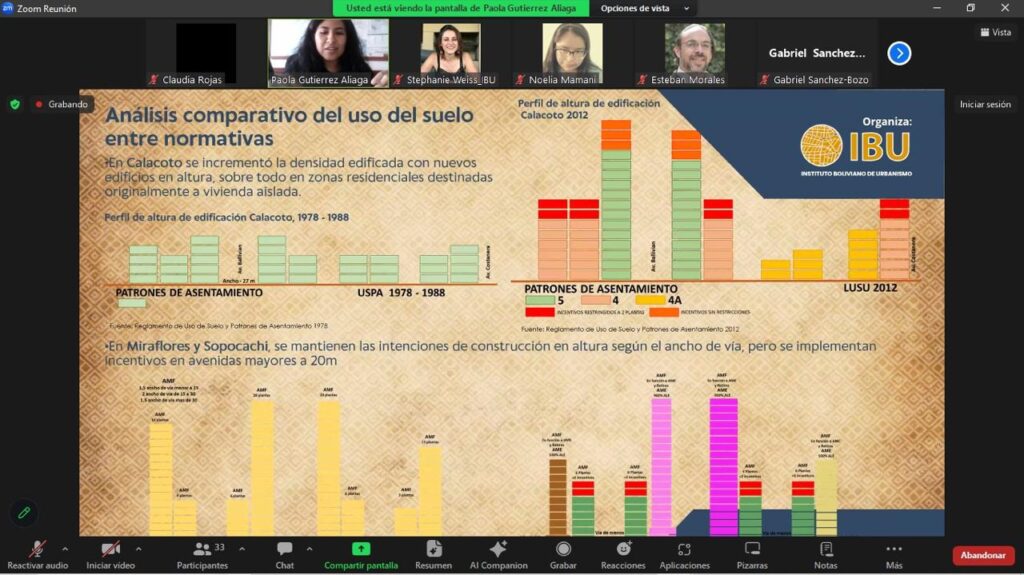The width and height of the screenshot is (1024, 575).
Task: Click the red Abandonar button
Action: [982, 555]
